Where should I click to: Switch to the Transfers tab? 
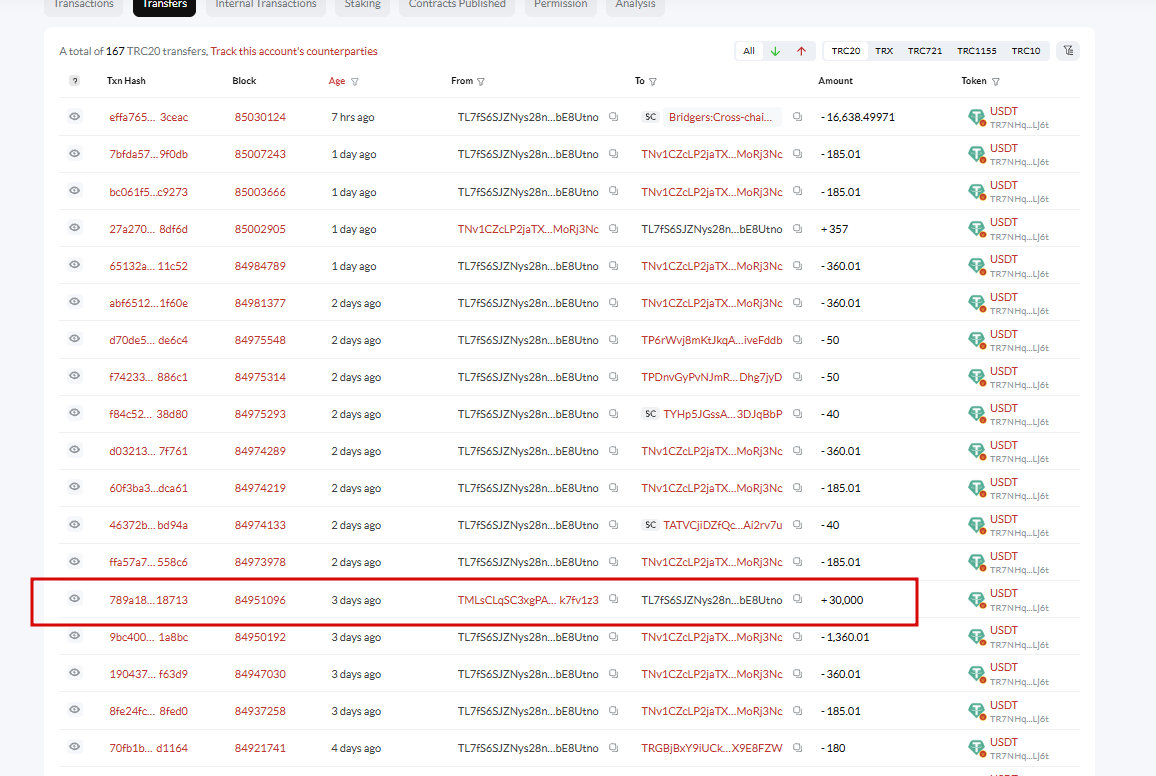coord(164,5)
